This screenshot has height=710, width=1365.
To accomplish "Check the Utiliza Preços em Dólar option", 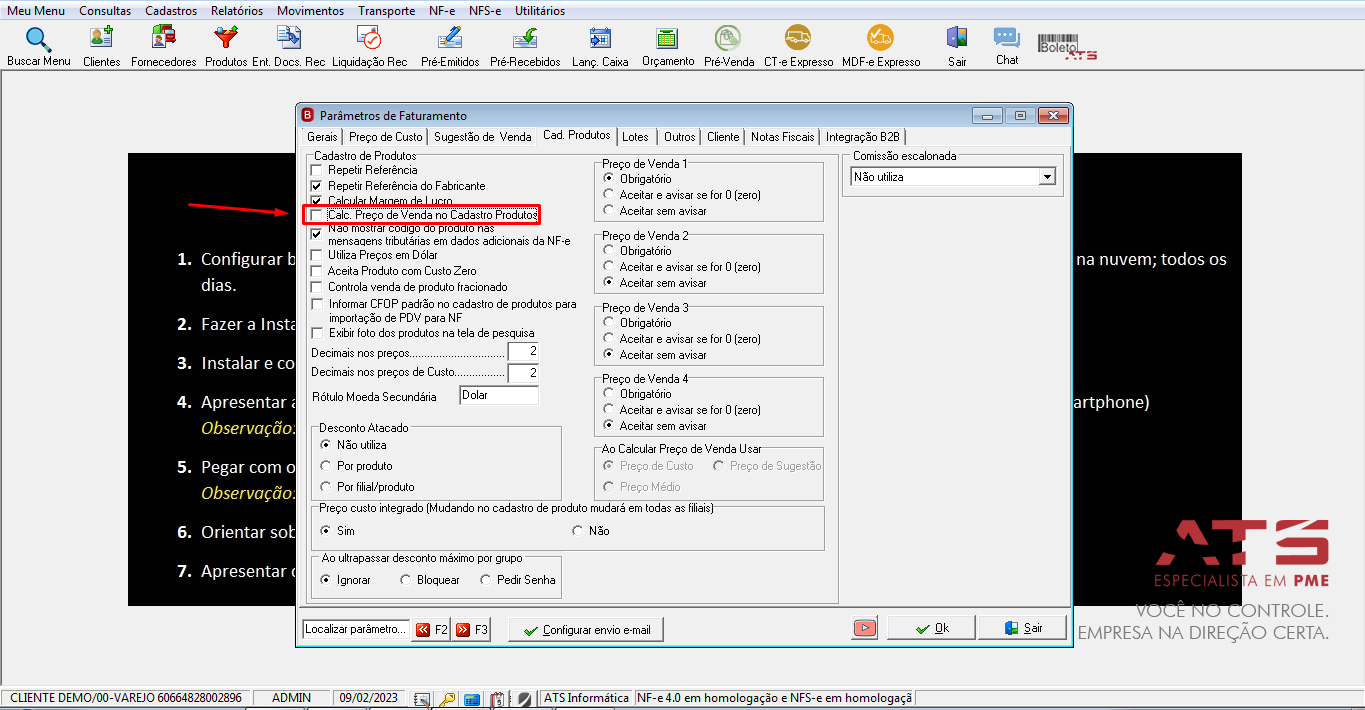I will coord(317,255).
